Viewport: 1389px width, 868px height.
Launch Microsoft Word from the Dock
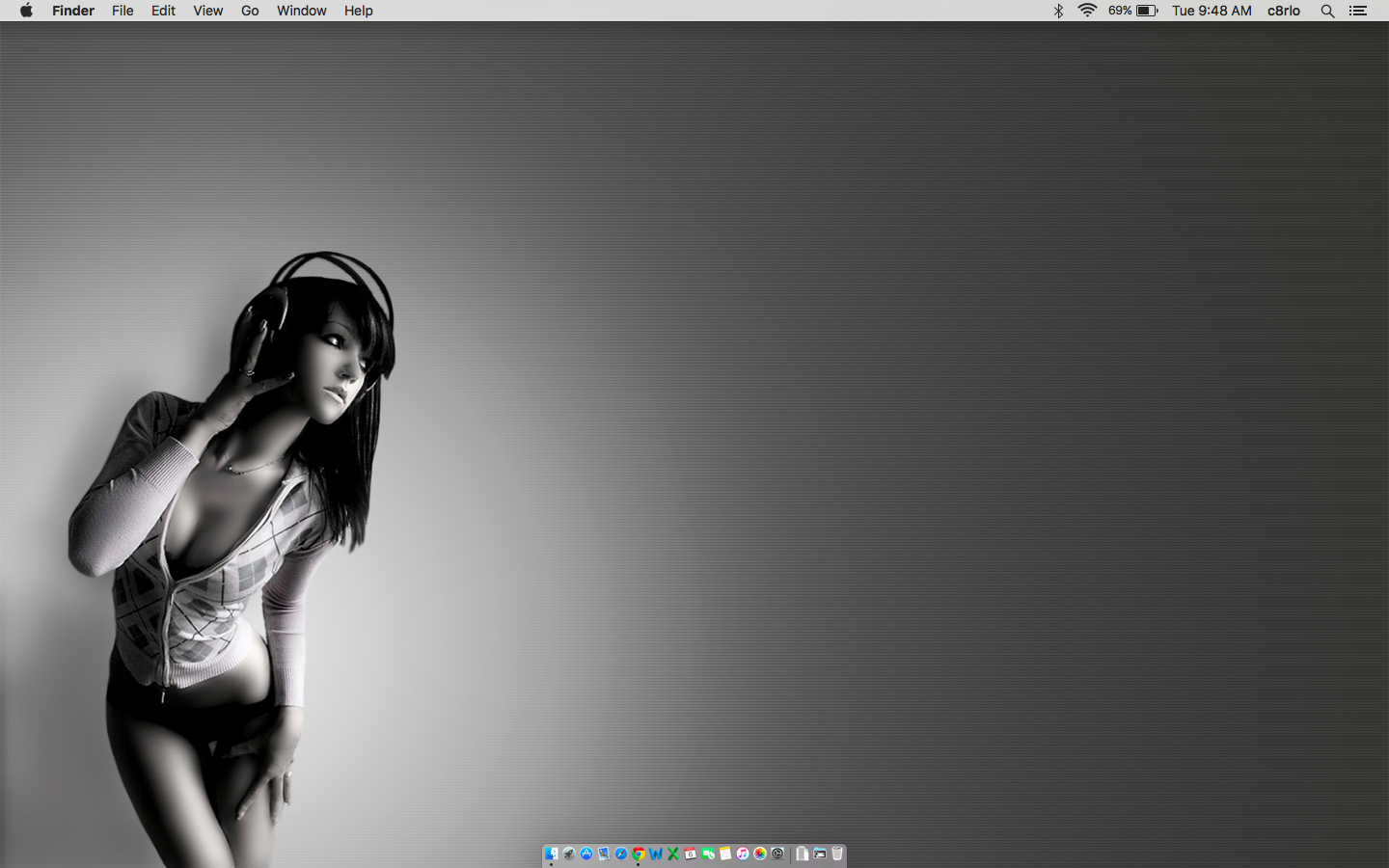tap(656, 854)
